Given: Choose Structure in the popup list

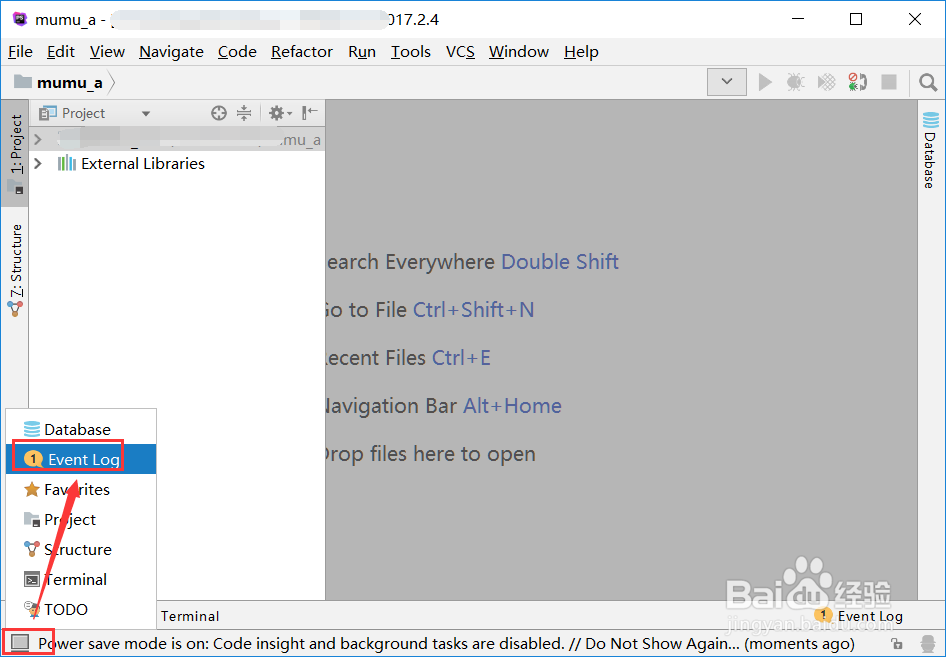Looking at the screenshot, I should (x=81, y=550).
